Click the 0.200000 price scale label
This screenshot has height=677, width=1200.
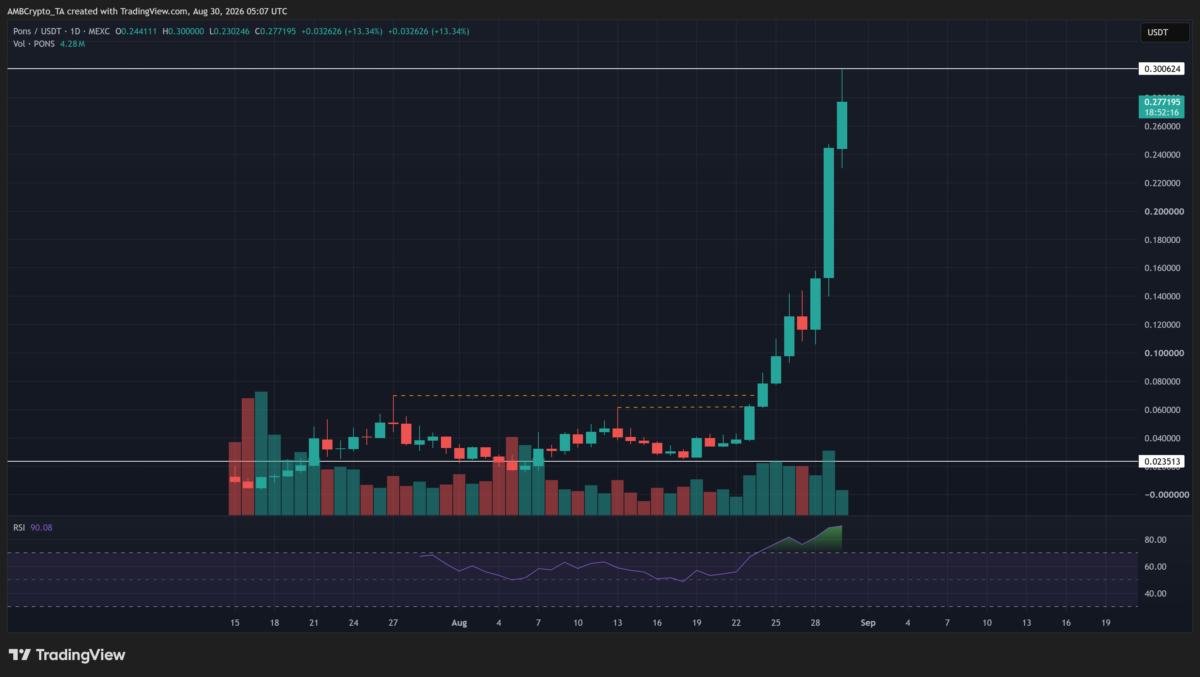click(x=1163, y=212)
